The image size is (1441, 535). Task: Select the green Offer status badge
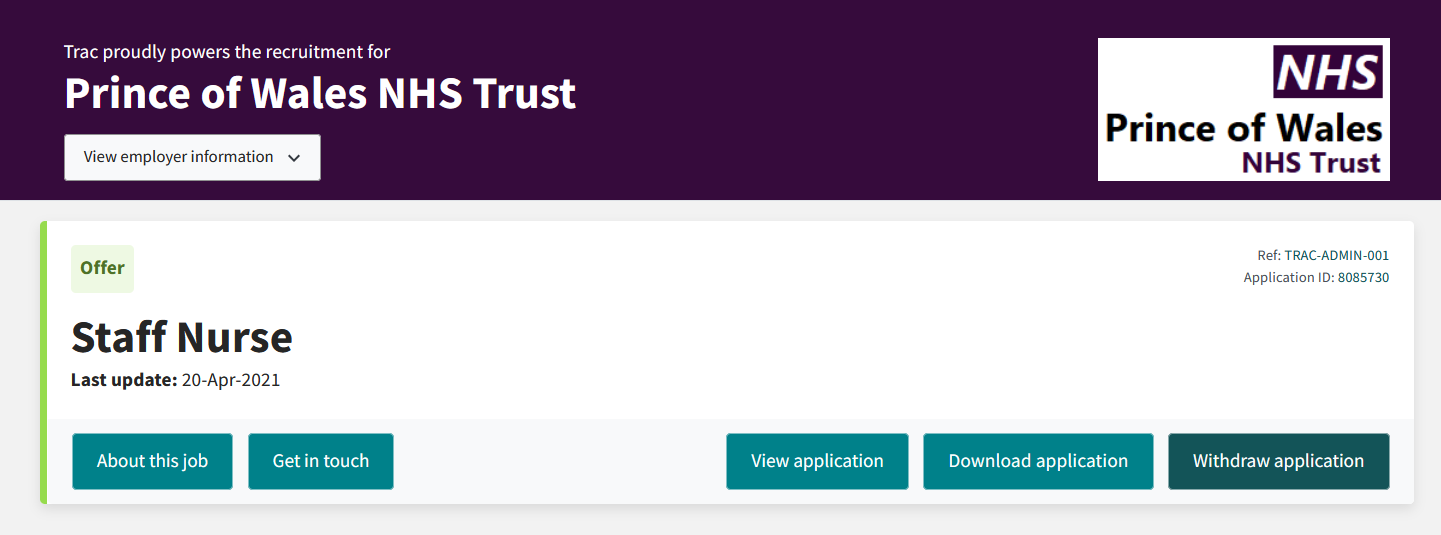[102, 268]
